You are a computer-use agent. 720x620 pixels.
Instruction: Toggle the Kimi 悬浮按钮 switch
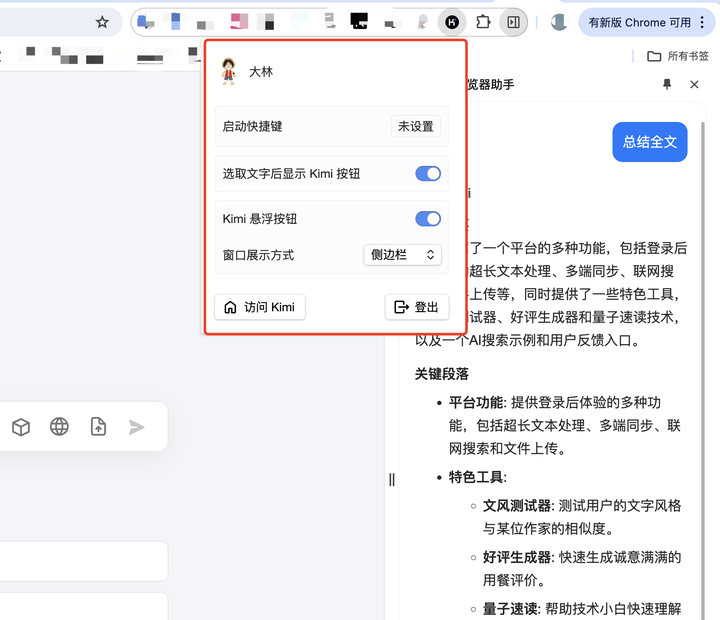point(428,219)
